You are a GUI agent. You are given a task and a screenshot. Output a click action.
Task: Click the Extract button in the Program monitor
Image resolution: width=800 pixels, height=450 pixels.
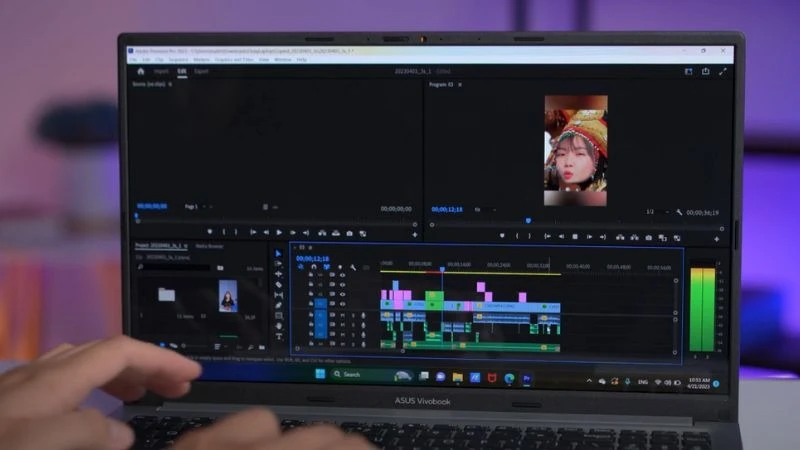[634, 238]
